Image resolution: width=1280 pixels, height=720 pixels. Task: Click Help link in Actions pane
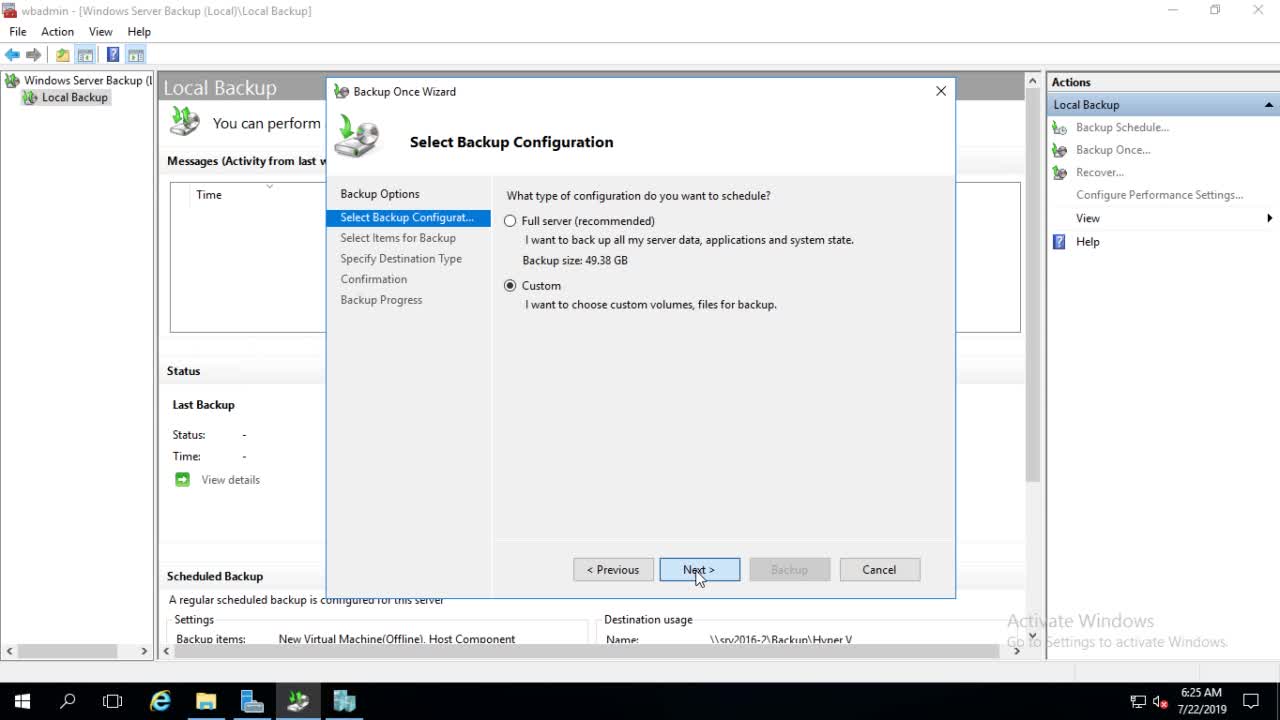tap(1088, 242)
